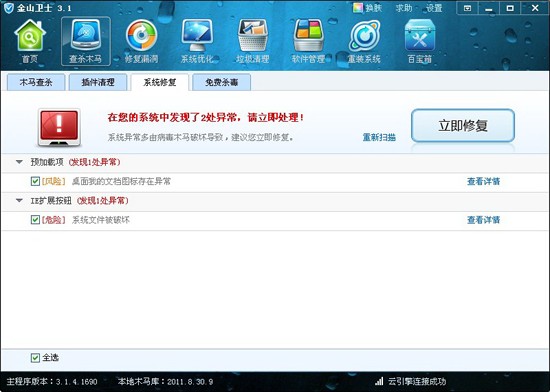550x392 pixels.
Task: Click the 重新扫描 link
Action: [x=379, y=137]
